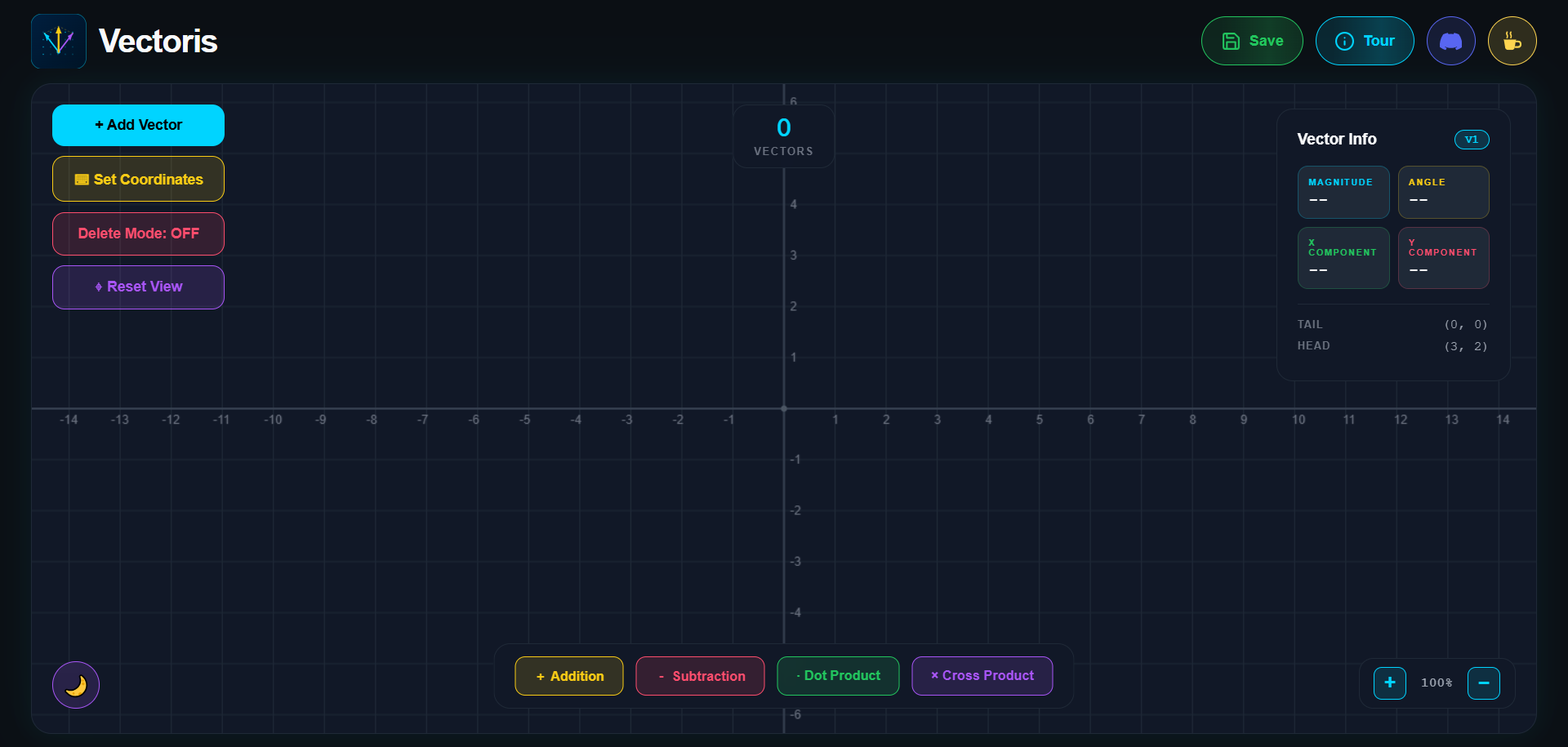Click the Magnitude info card
The height and width of the screenshot is (747, 1568).
1343,192
